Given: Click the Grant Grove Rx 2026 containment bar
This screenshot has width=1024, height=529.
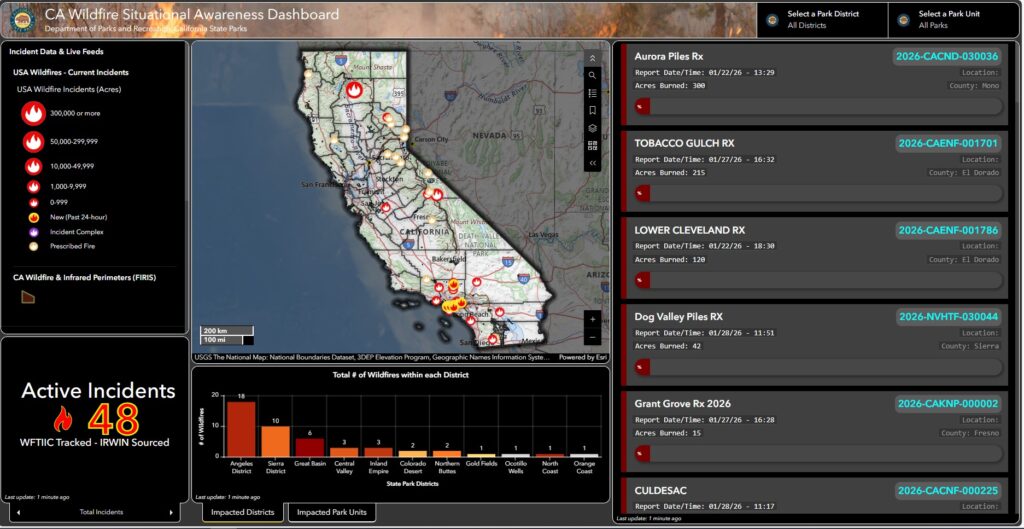Looking at the screenshot, I should point(818,454).
